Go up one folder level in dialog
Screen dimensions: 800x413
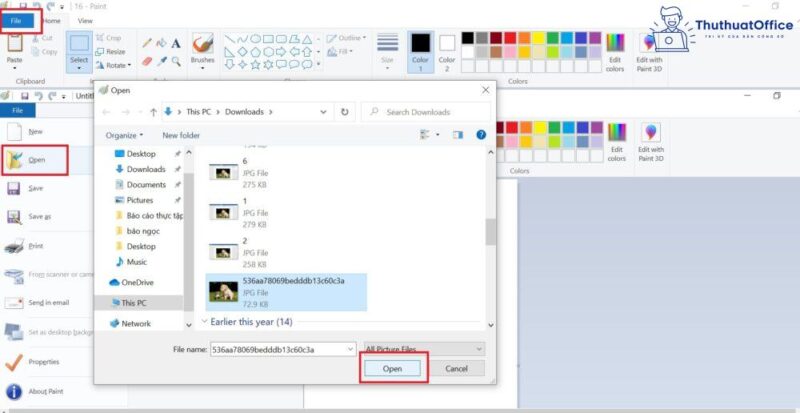point(152,112)
